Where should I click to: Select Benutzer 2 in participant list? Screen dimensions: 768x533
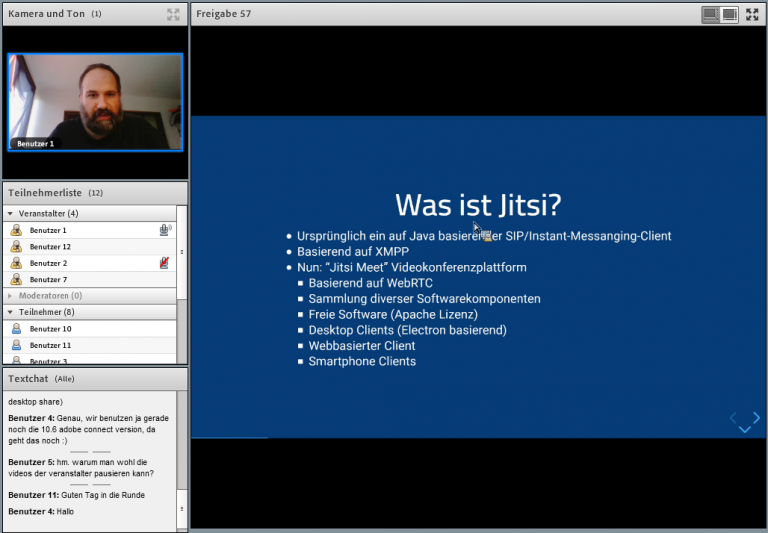coord(90,263)
